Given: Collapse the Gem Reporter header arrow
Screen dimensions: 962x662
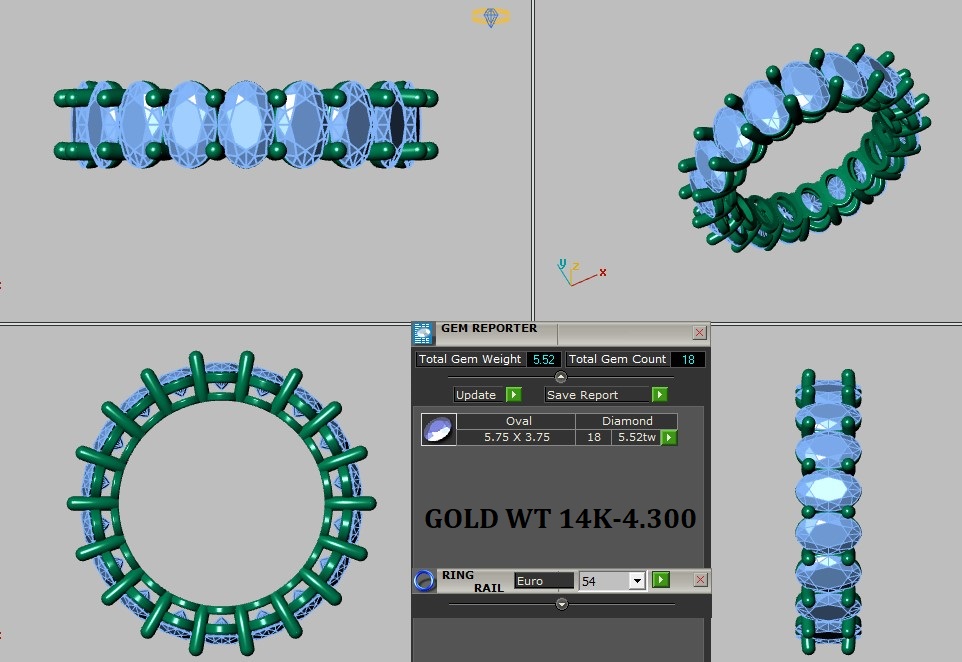Looking at the screenshot, I should coord(560,377).
